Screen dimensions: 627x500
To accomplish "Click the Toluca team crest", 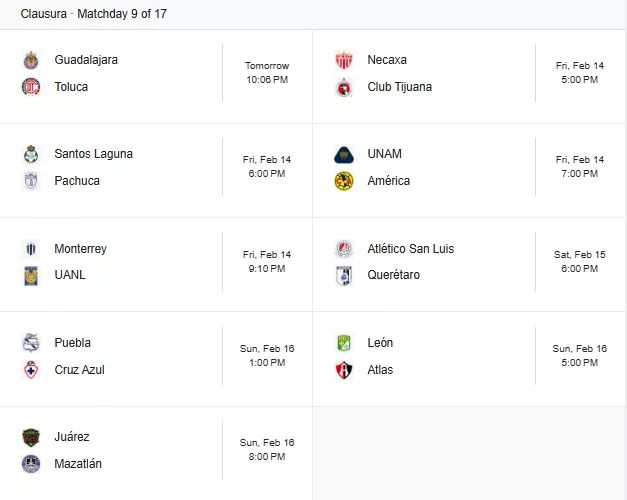I will (31, 87).
